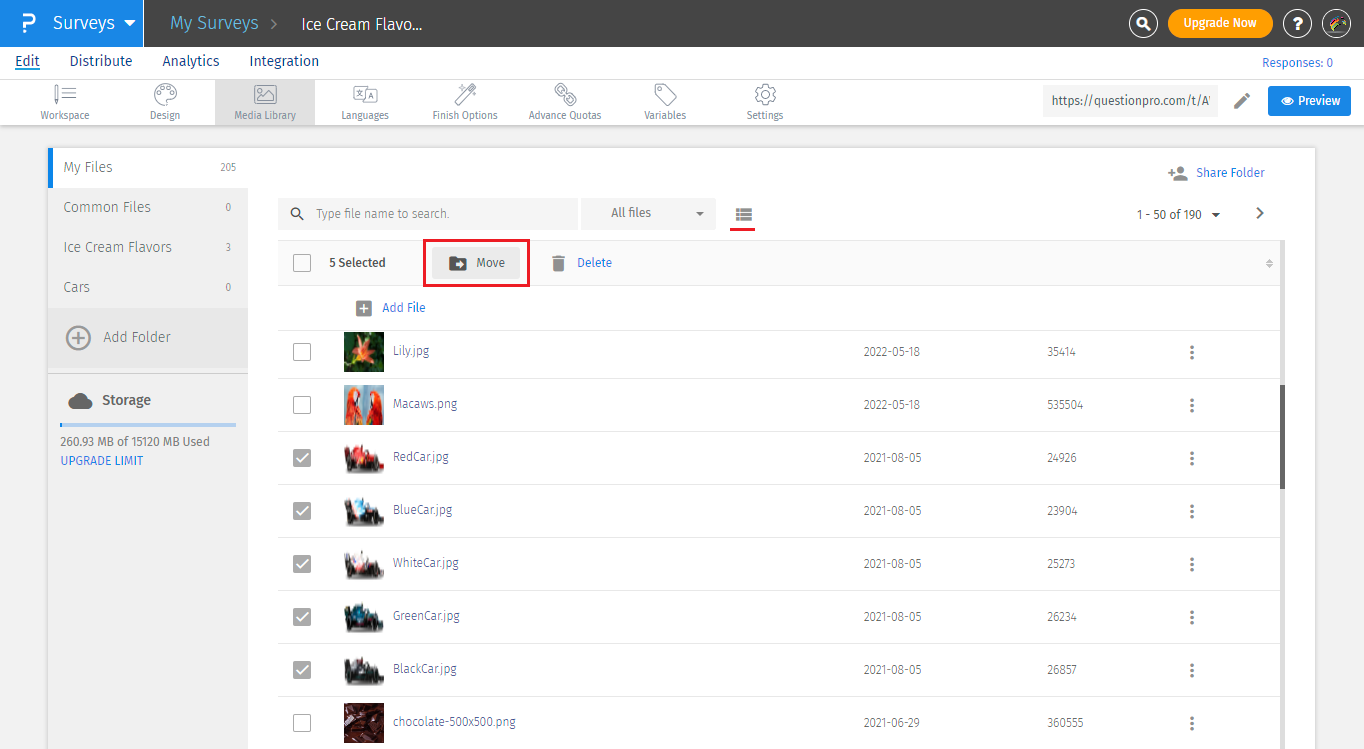The width and height of the screenshot is (1364, 749).
Task: Uncheck the BlueCar.jpg checkbox
Action: pyautogui.click(x=302, y=511)
